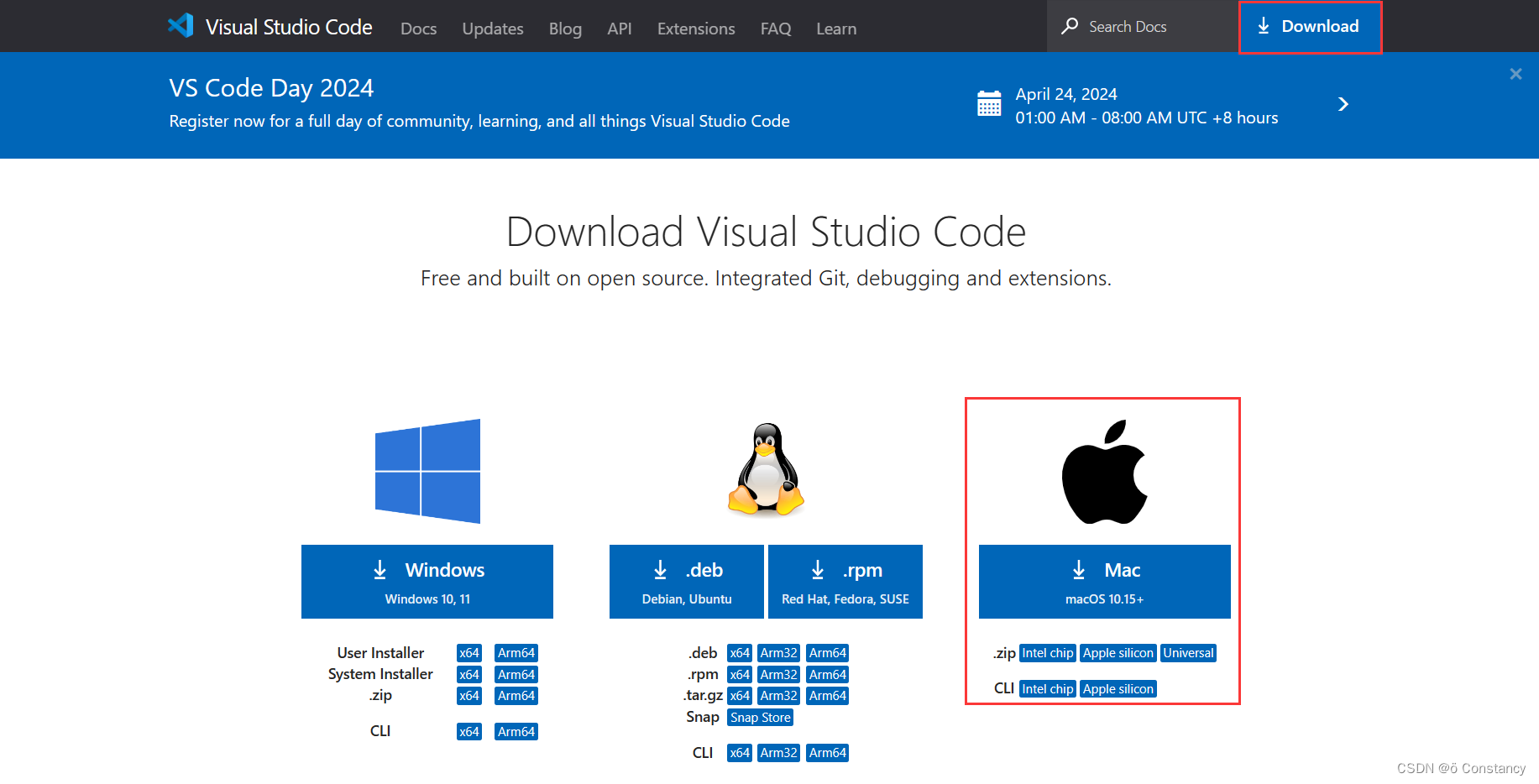Screen dimensions: 1539x784
Task: Select Arm64 for Linux .deb
Action: tap(828, 653)
